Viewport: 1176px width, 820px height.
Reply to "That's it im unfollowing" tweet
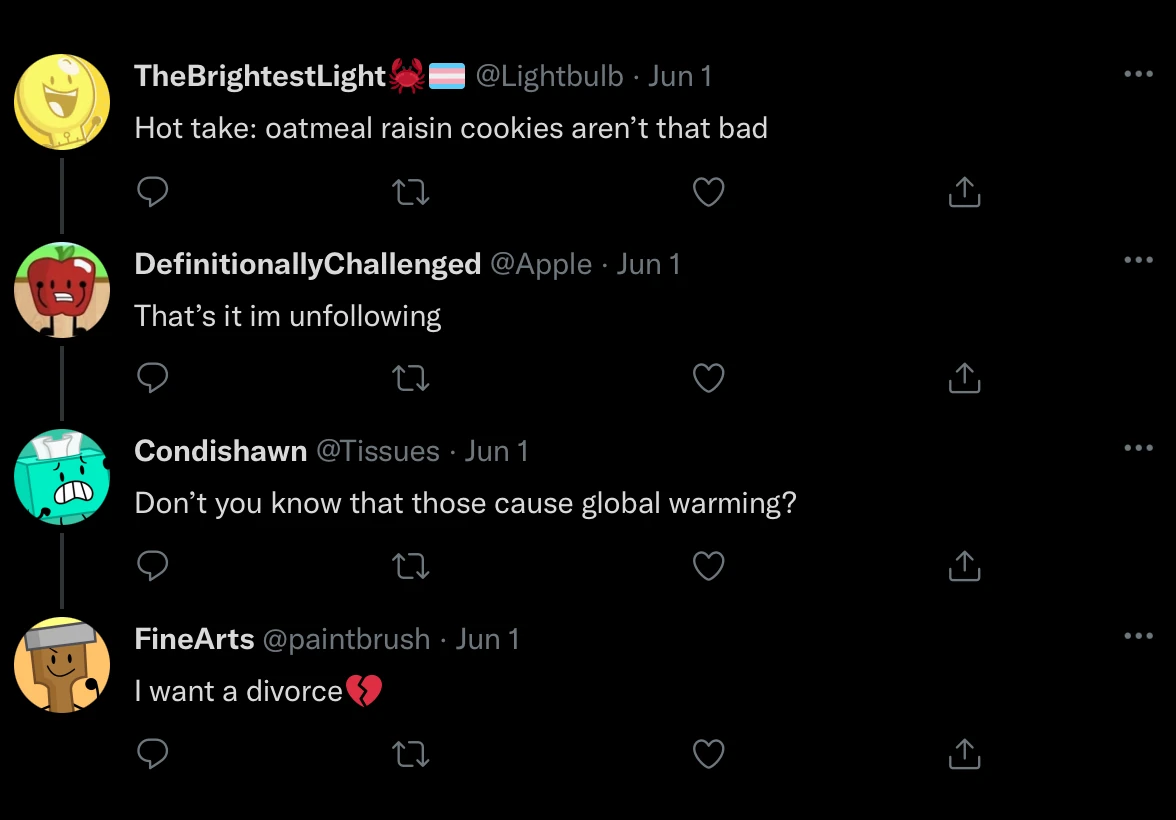tap(152, 378)
